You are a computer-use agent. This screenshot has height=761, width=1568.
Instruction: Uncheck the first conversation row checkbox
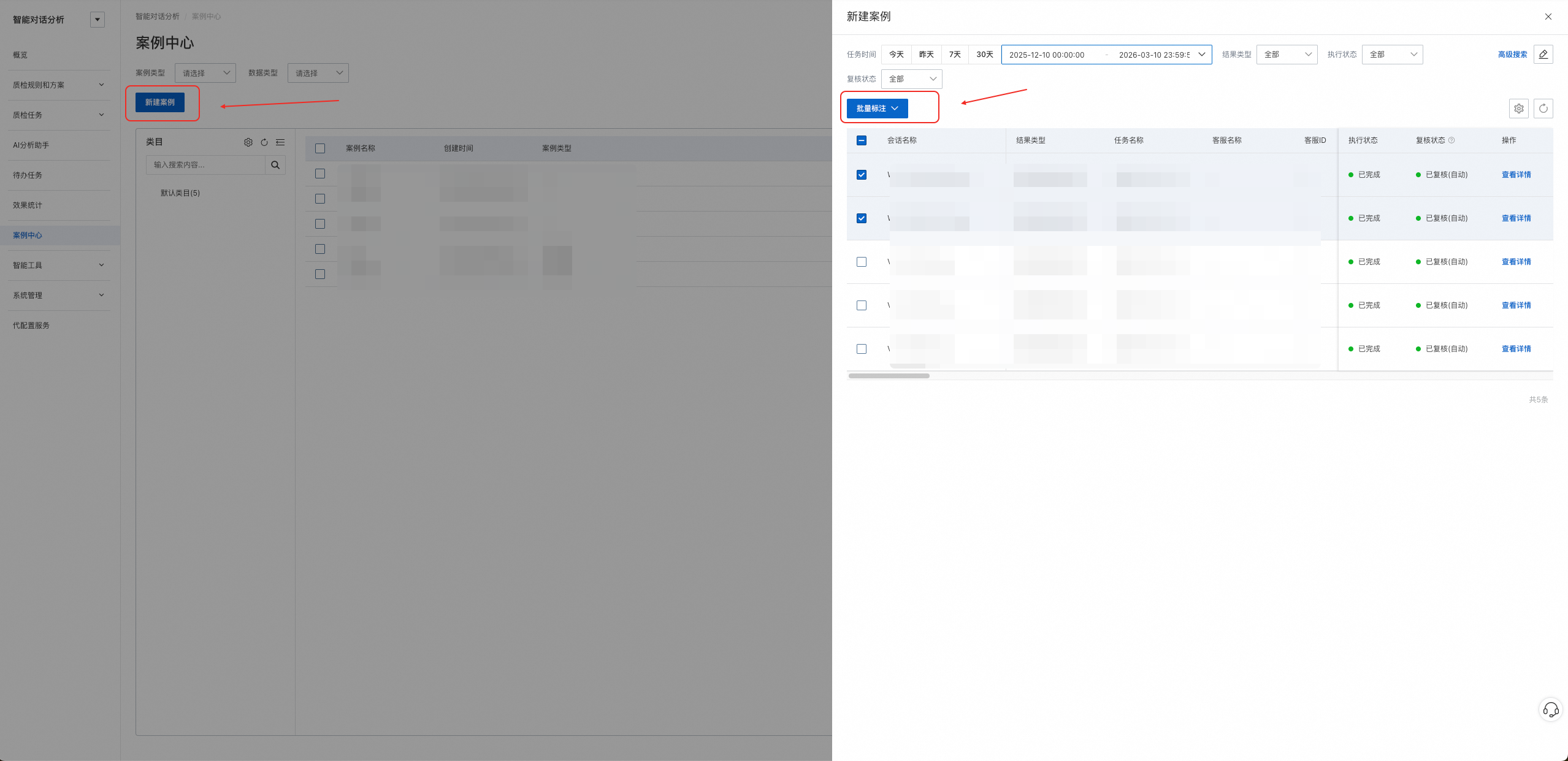[x=862, y=175]
